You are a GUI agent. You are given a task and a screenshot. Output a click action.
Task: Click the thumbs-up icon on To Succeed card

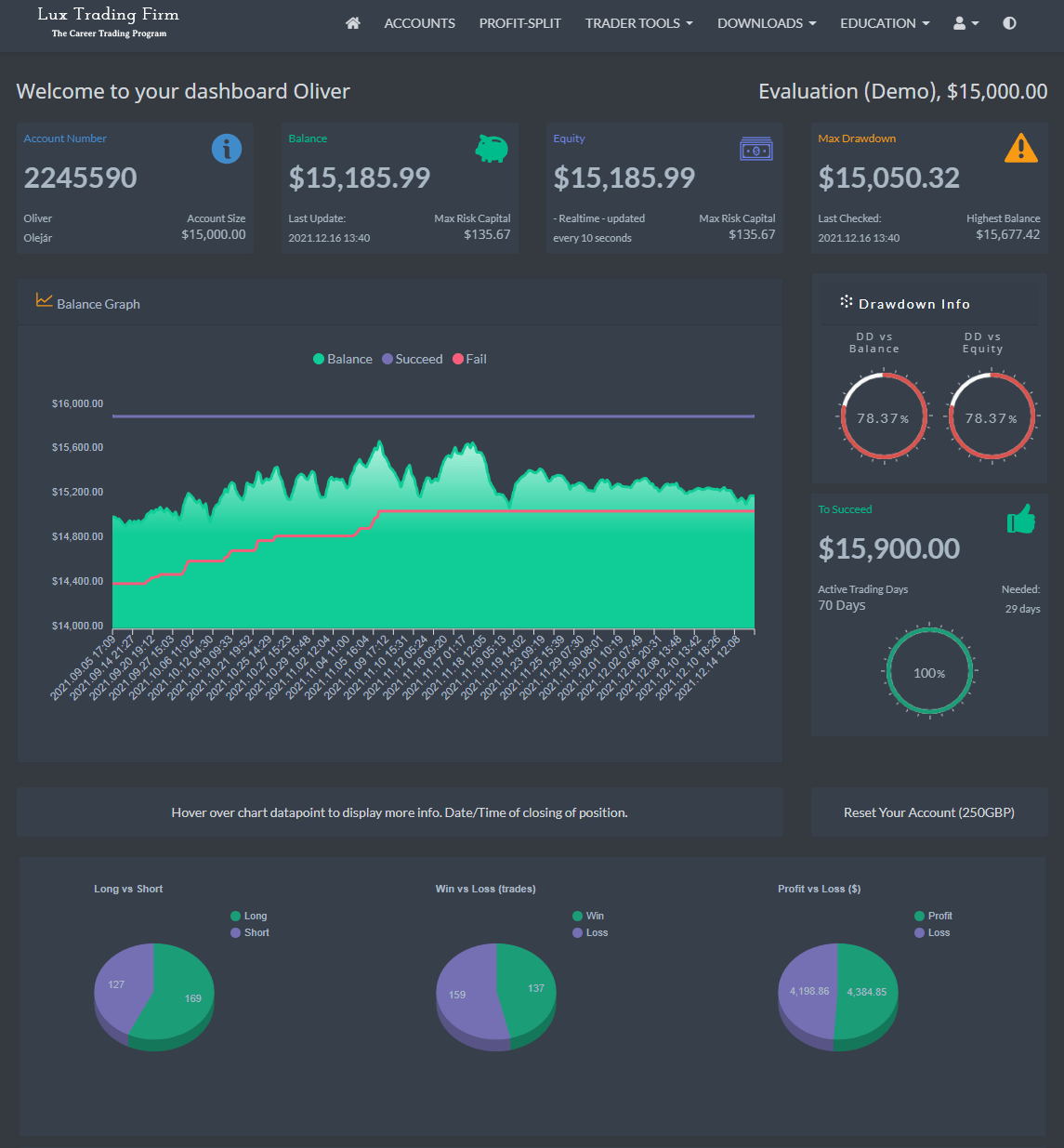(x=1021, y=519)
